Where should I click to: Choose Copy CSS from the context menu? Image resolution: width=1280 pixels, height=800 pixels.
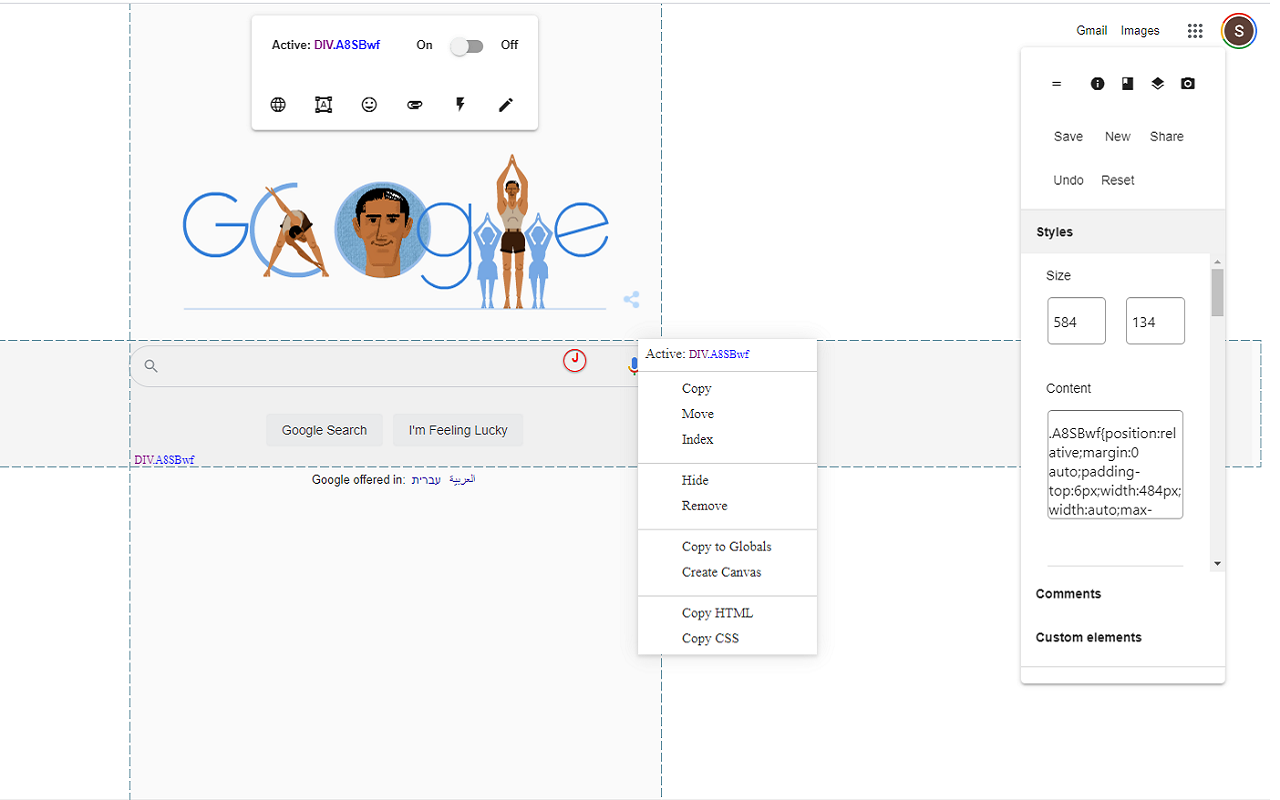710,638
